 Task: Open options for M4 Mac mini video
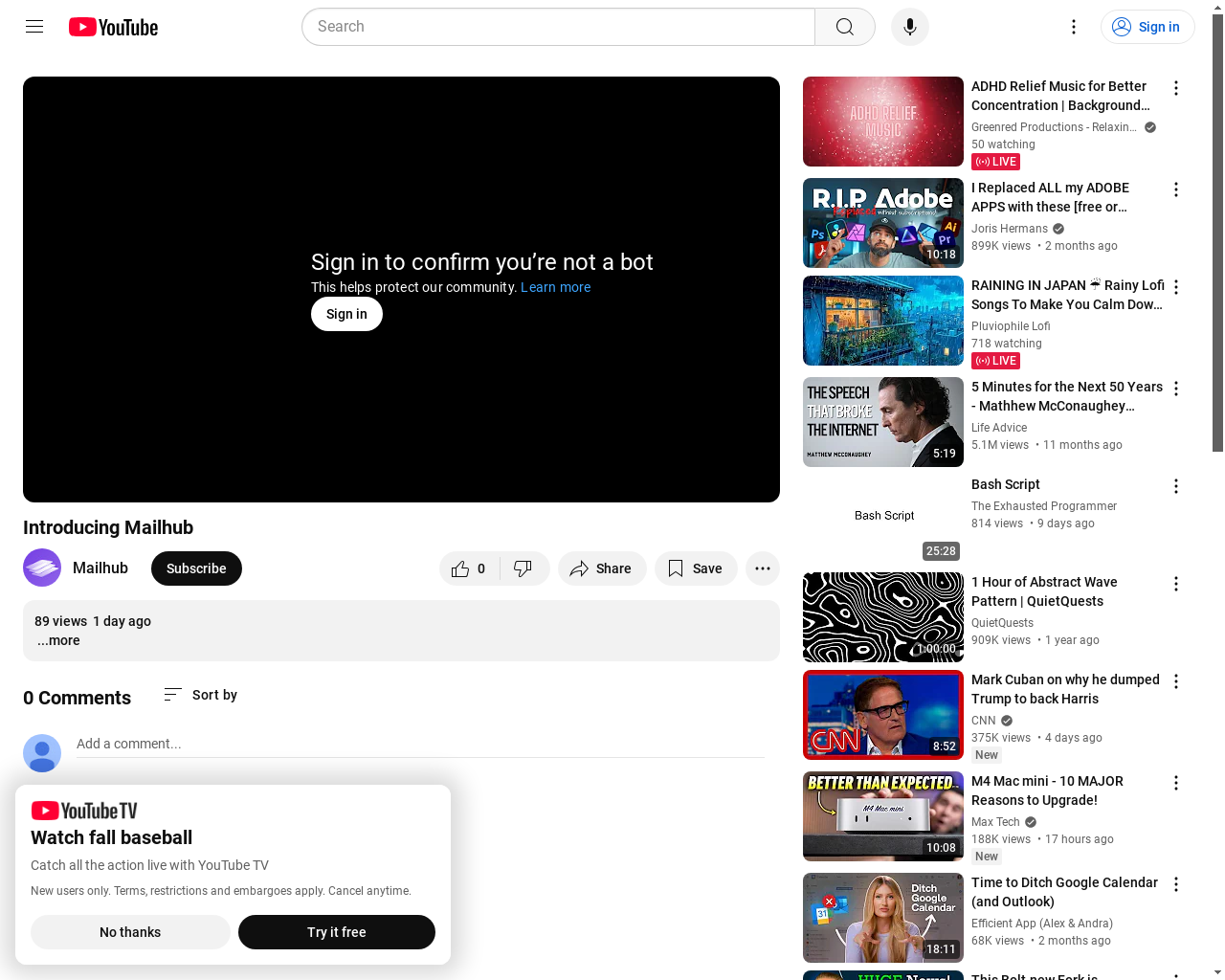click(x=1176, y=783)
